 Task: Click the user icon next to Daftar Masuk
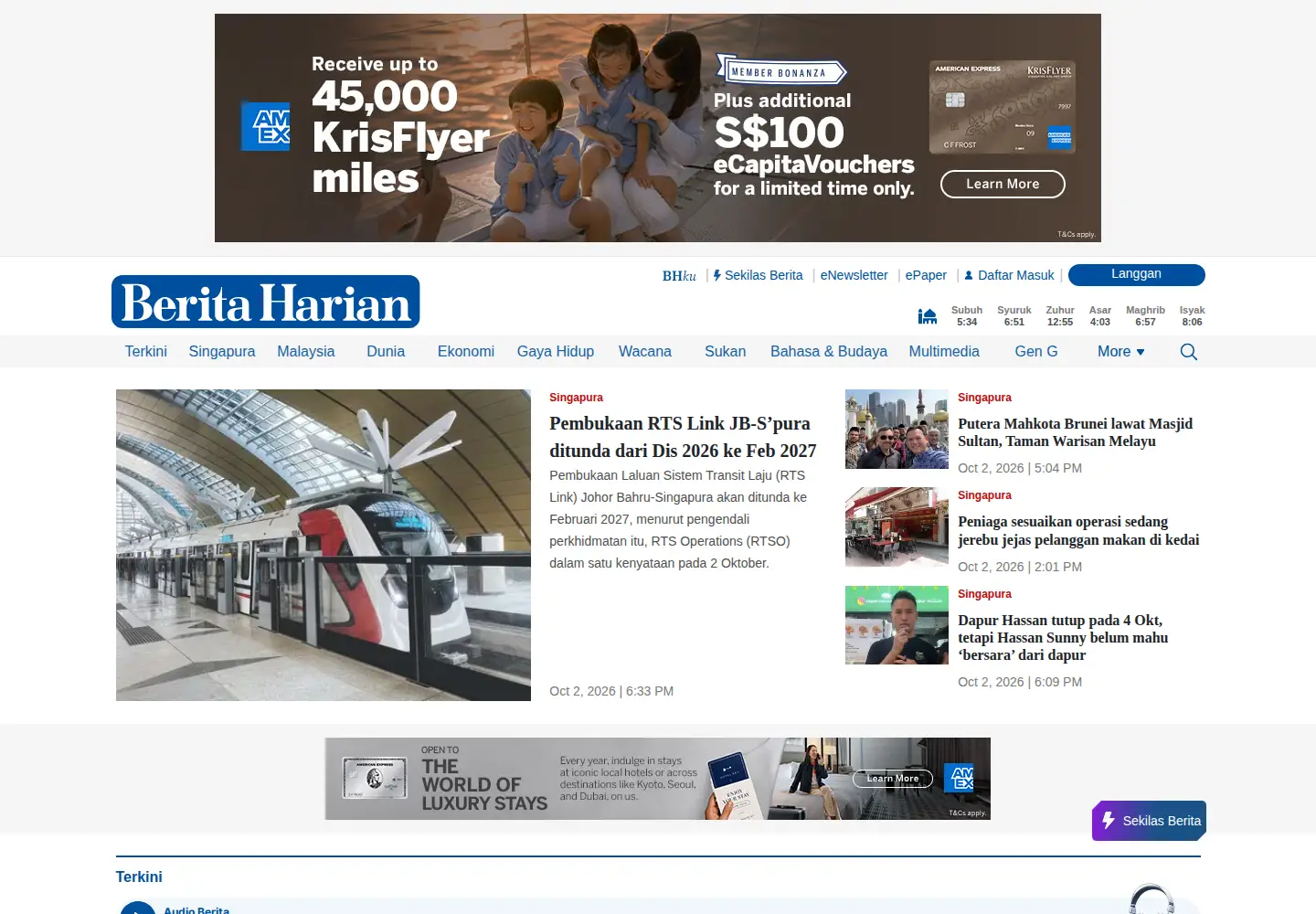969,275
